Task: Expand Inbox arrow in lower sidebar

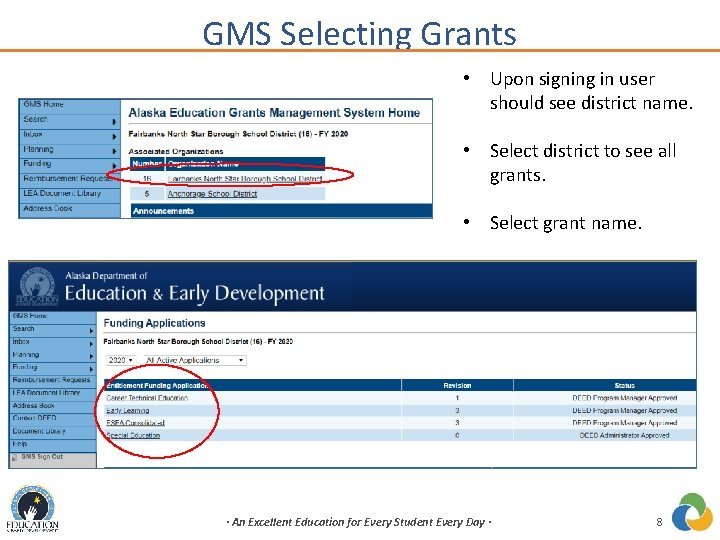Action: point(91,343)
